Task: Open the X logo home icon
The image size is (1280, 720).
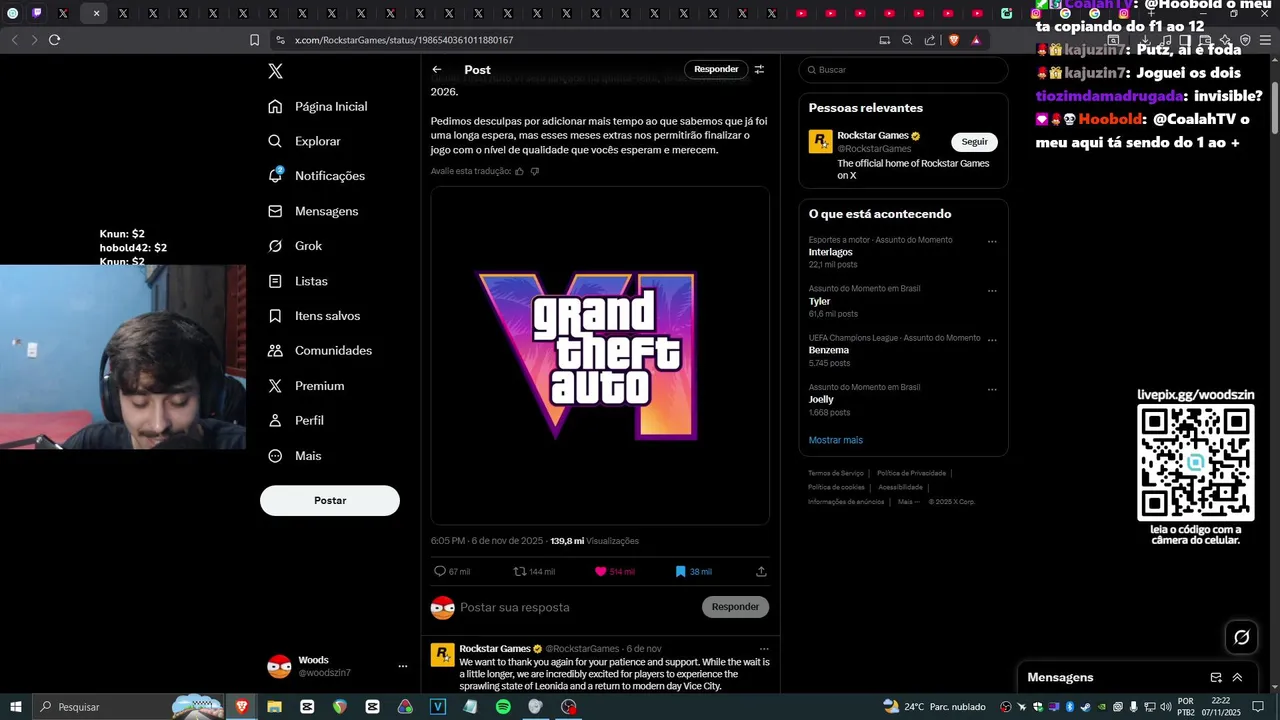Action: (275, 71)
